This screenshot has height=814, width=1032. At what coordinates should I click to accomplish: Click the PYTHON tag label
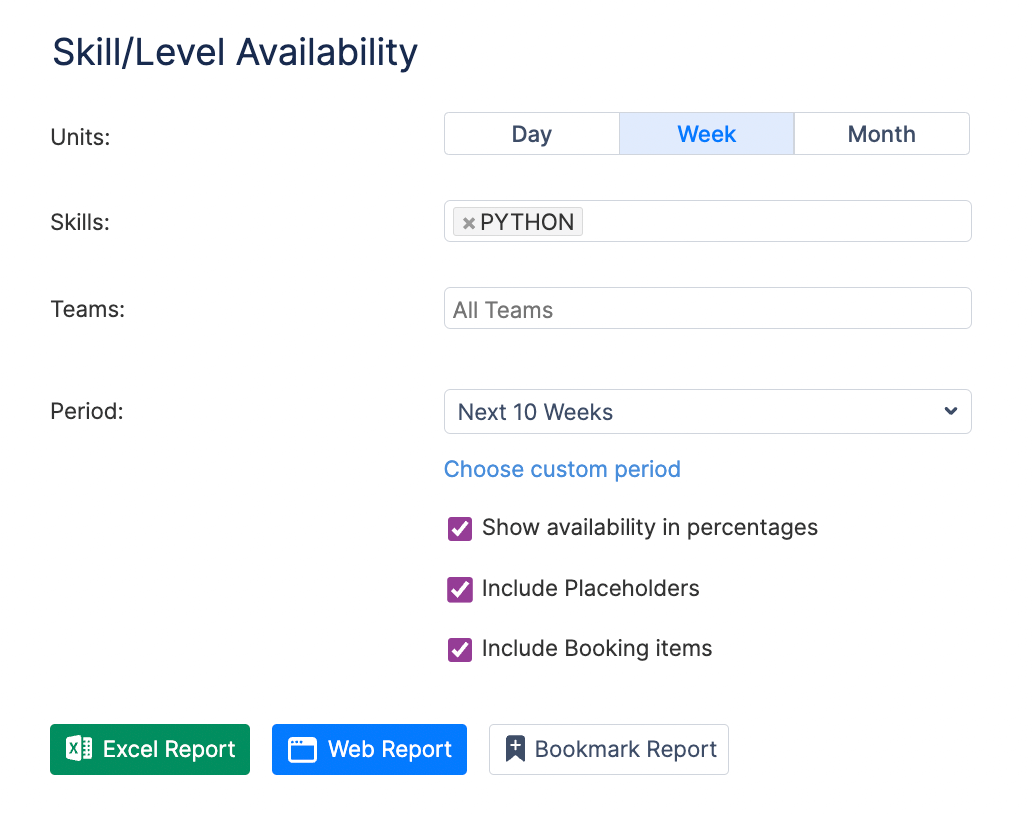pos(527,222)
